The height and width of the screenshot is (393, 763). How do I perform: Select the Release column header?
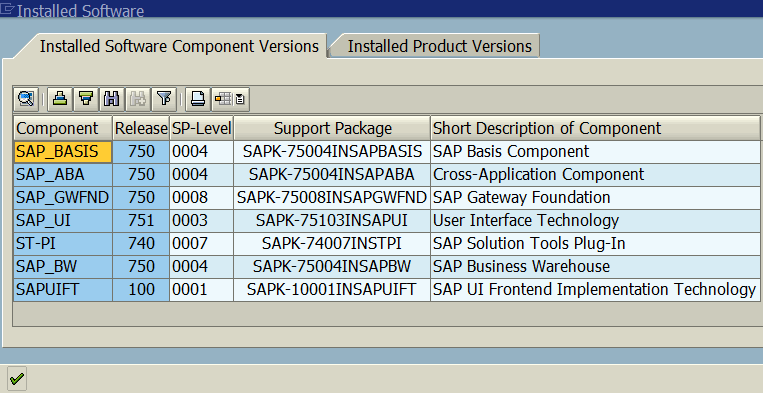coord(141,128)
